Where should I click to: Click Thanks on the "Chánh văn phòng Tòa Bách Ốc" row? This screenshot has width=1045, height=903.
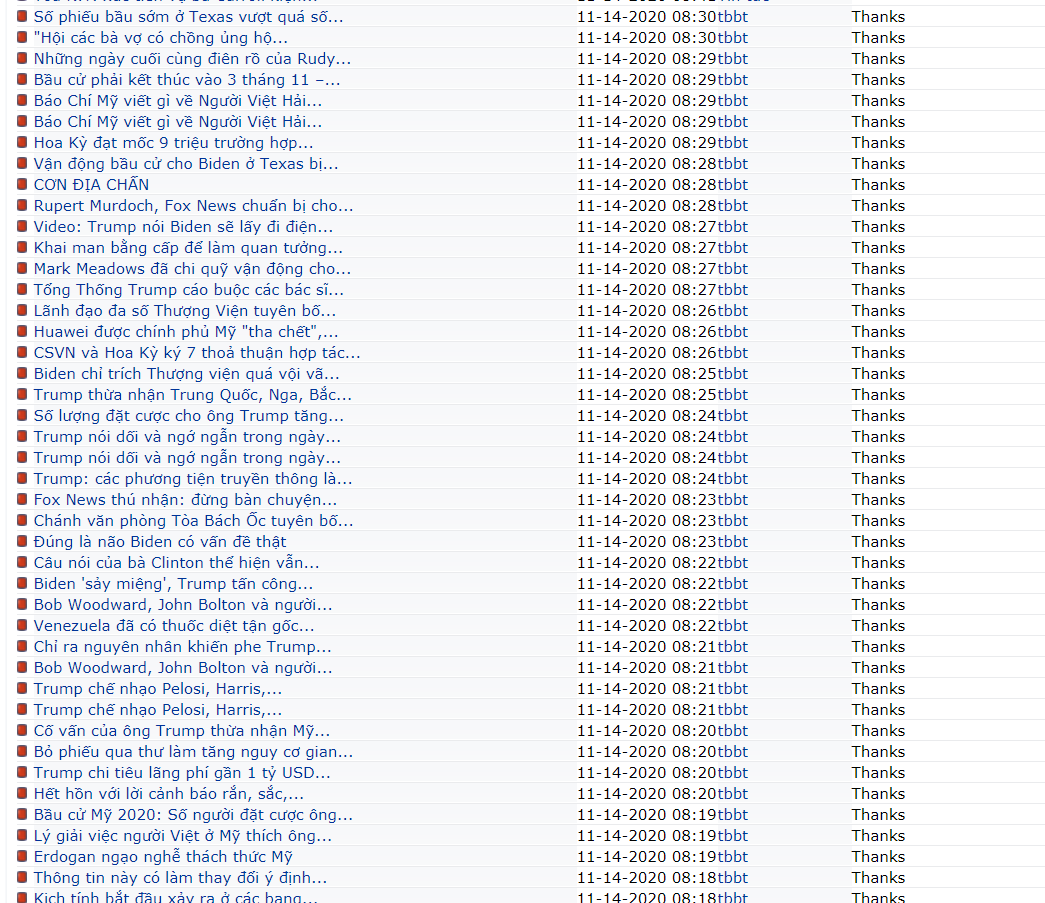[878, 521]
